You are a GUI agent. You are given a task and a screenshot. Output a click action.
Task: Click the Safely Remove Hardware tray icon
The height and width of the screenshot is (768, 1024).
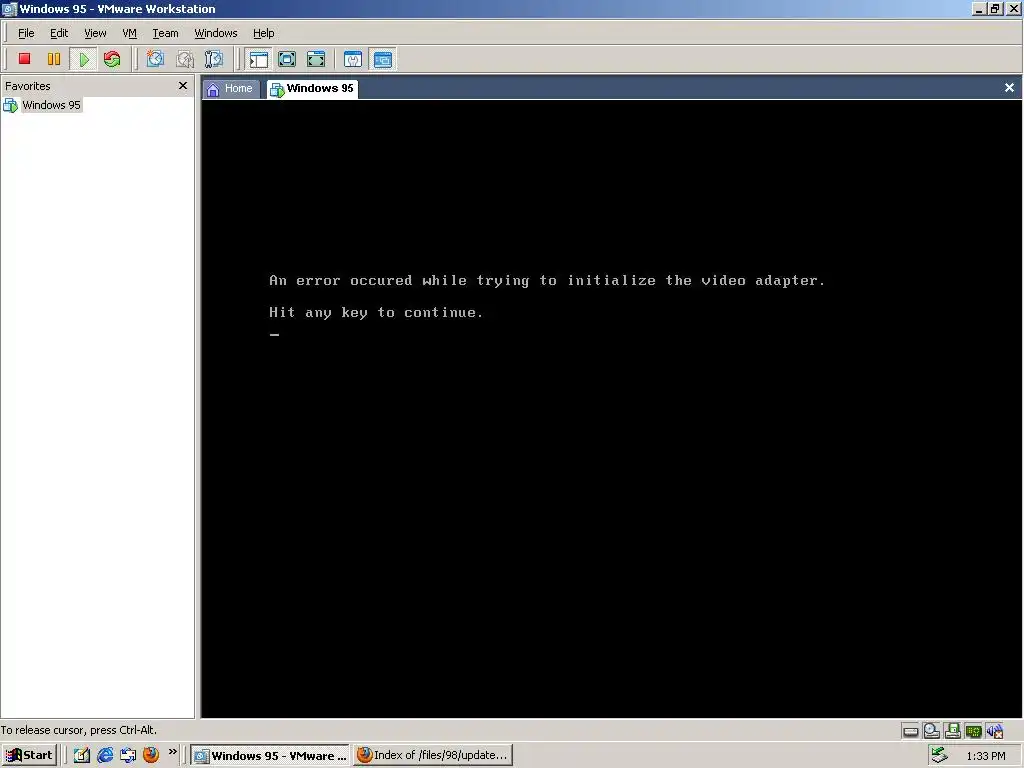click(939, 755)
